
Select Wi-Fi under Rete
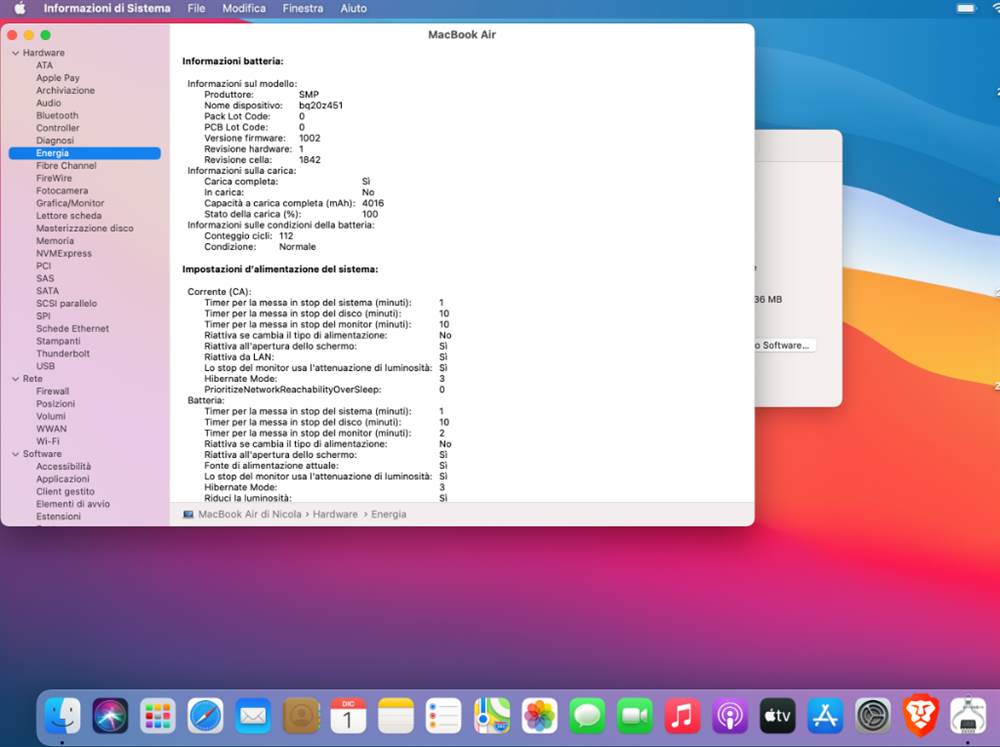click(x=48, y=441)
